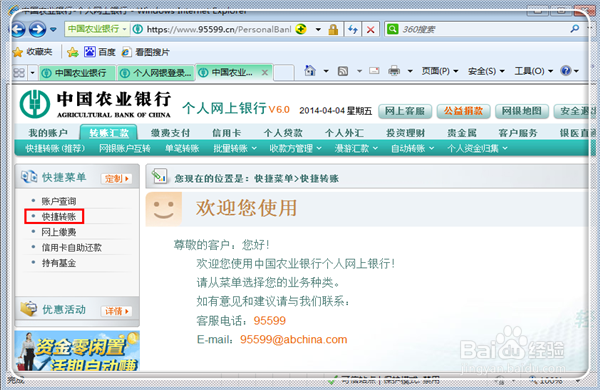
Task: Expand the 批量转账 submenu
Action: tap(235, 148)
